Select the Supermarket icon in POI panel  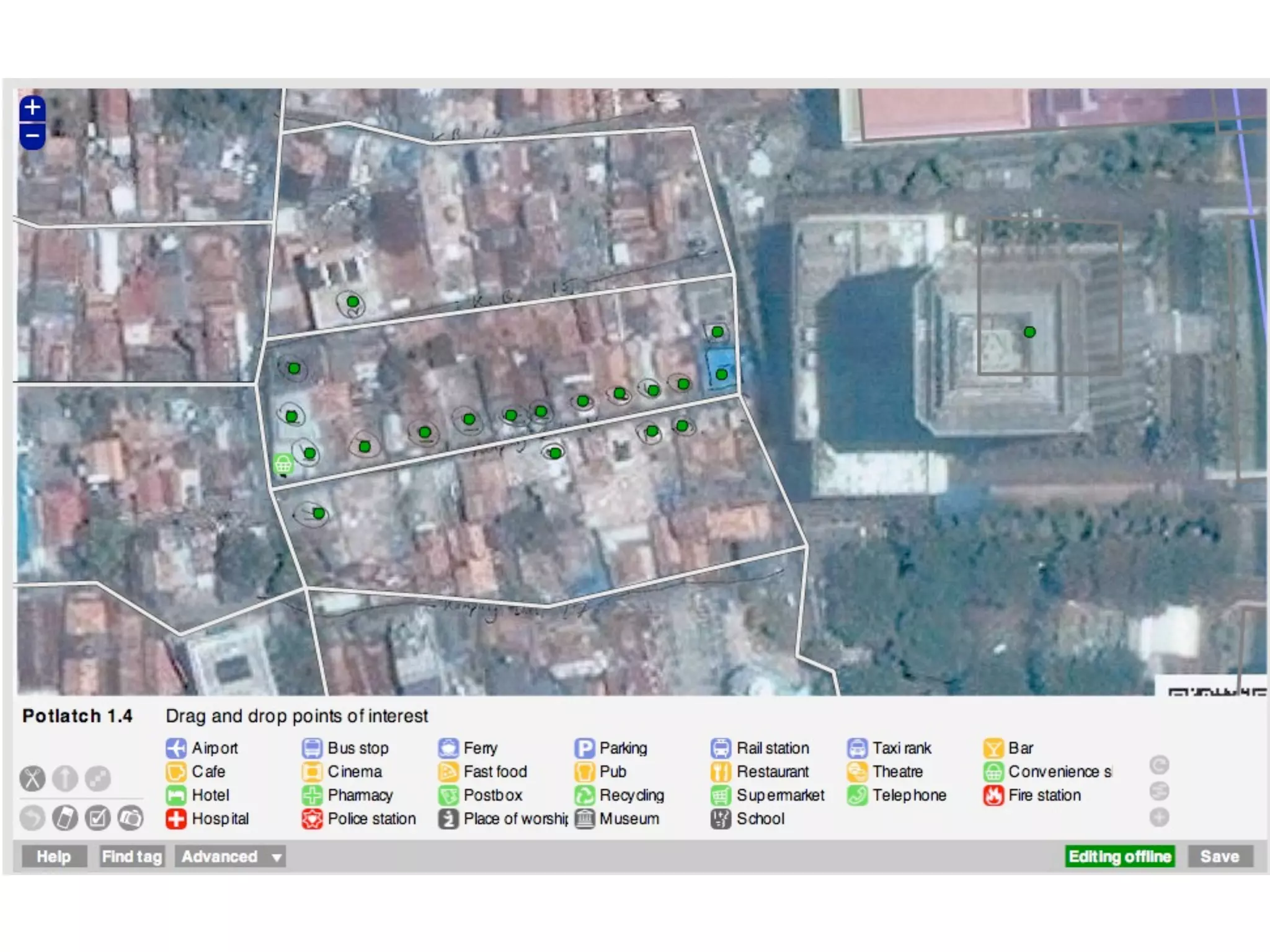721,795
